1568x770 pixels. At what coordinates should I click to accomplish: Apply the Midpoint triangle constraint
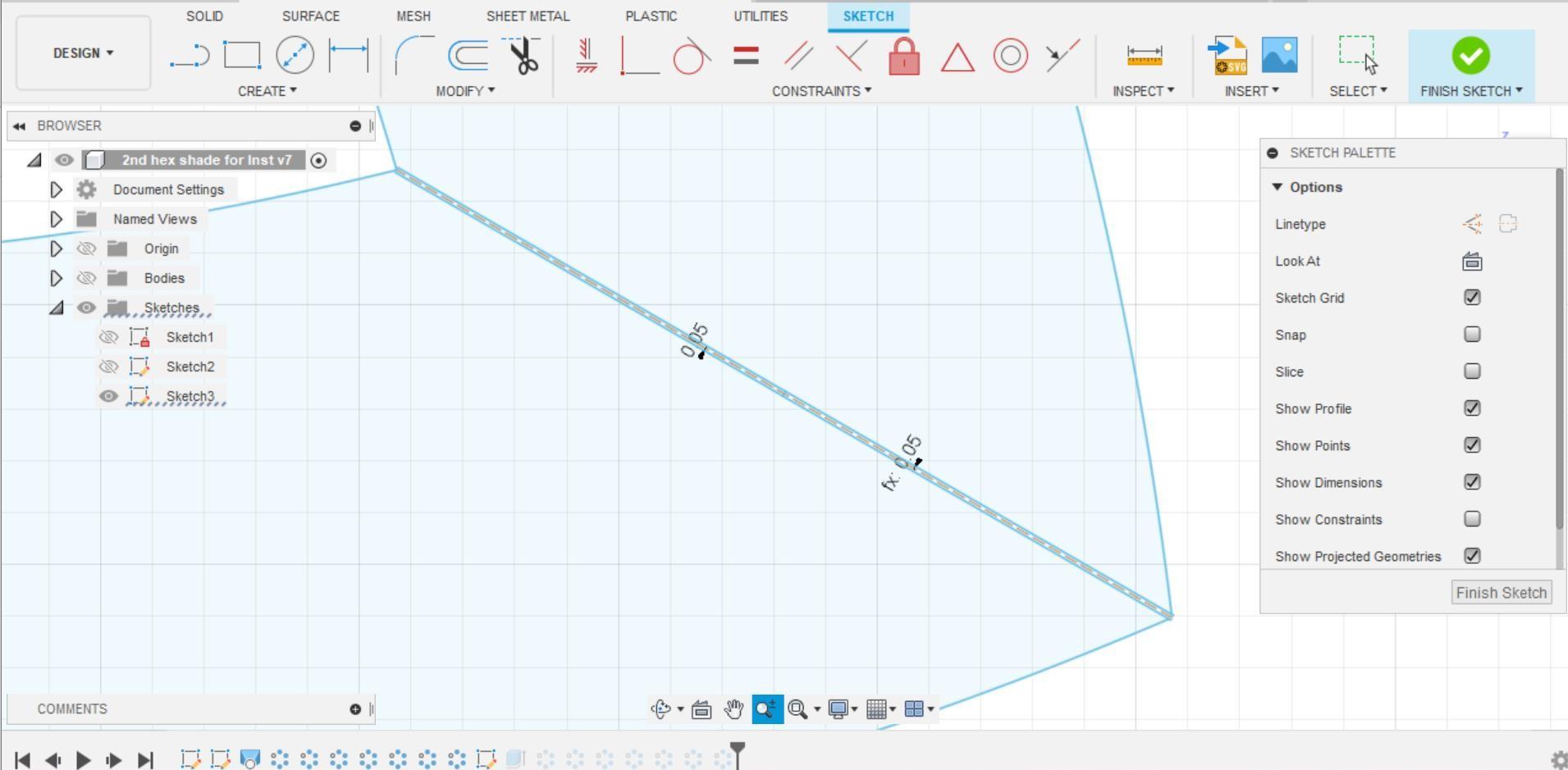[x=958, y=57]
